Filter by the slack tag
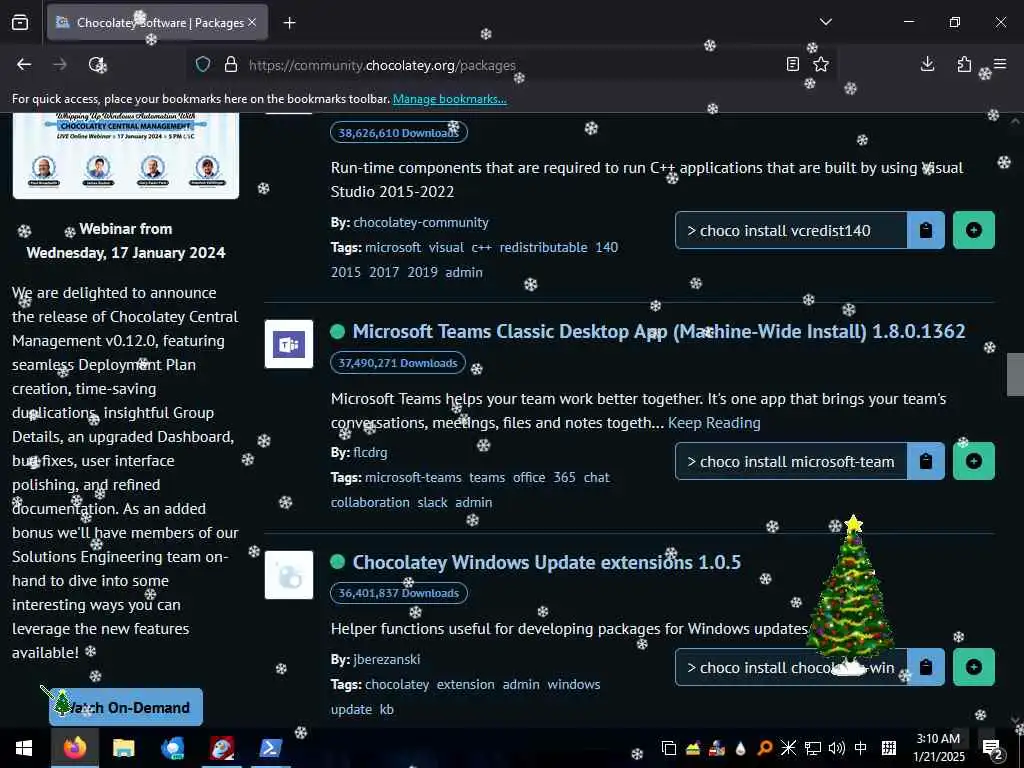The width and height of the screenshot is (1024, 768). [x=432, y=502]
